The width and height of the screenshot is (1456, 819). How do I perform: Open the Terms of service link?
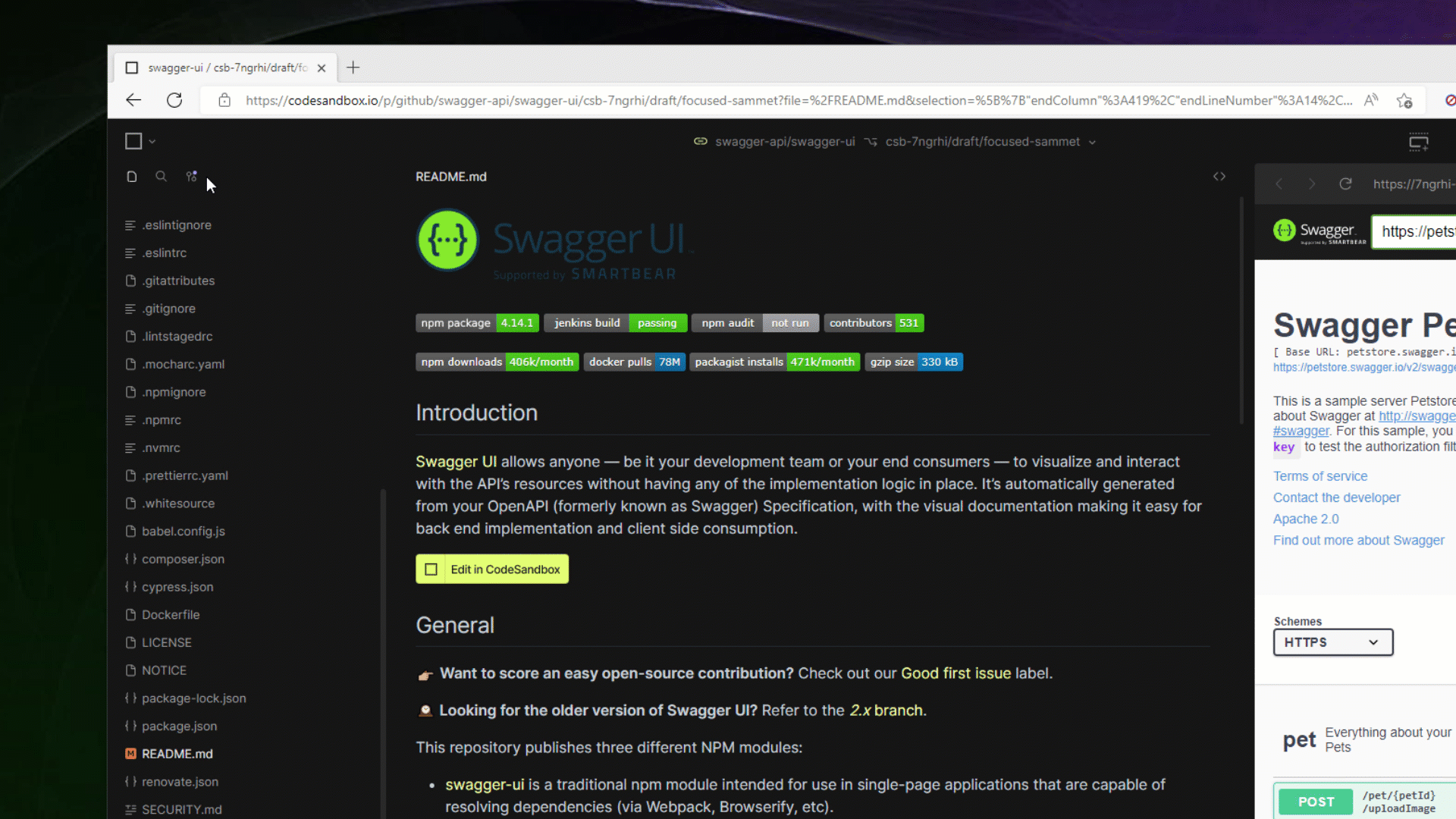1320,475
